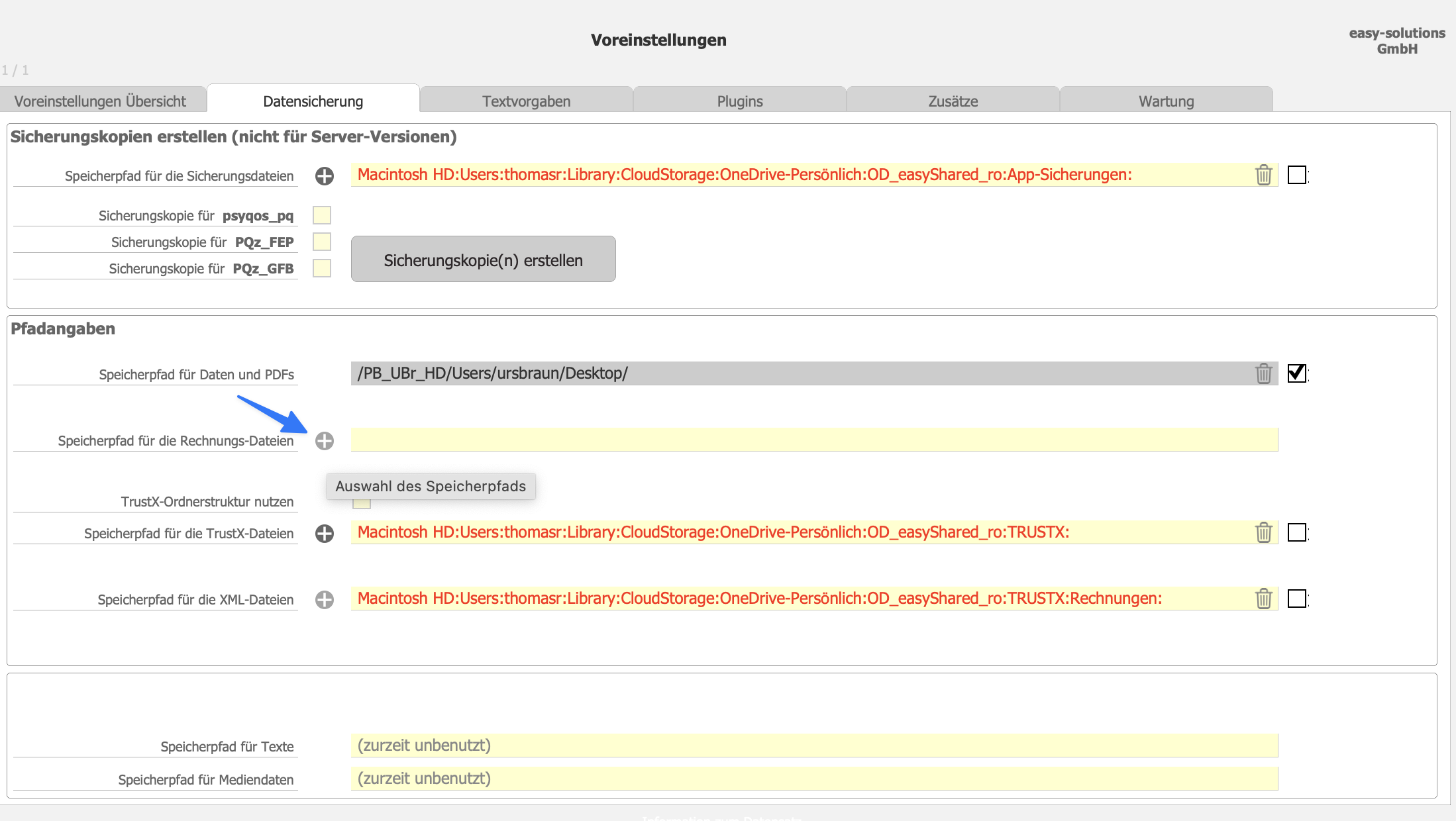This screenshot has width=1456, height=821.
Task: Enable Sicherungskopie für psyqos_pq checkbox
Action: pyautogui.click(x=322, y=215)
